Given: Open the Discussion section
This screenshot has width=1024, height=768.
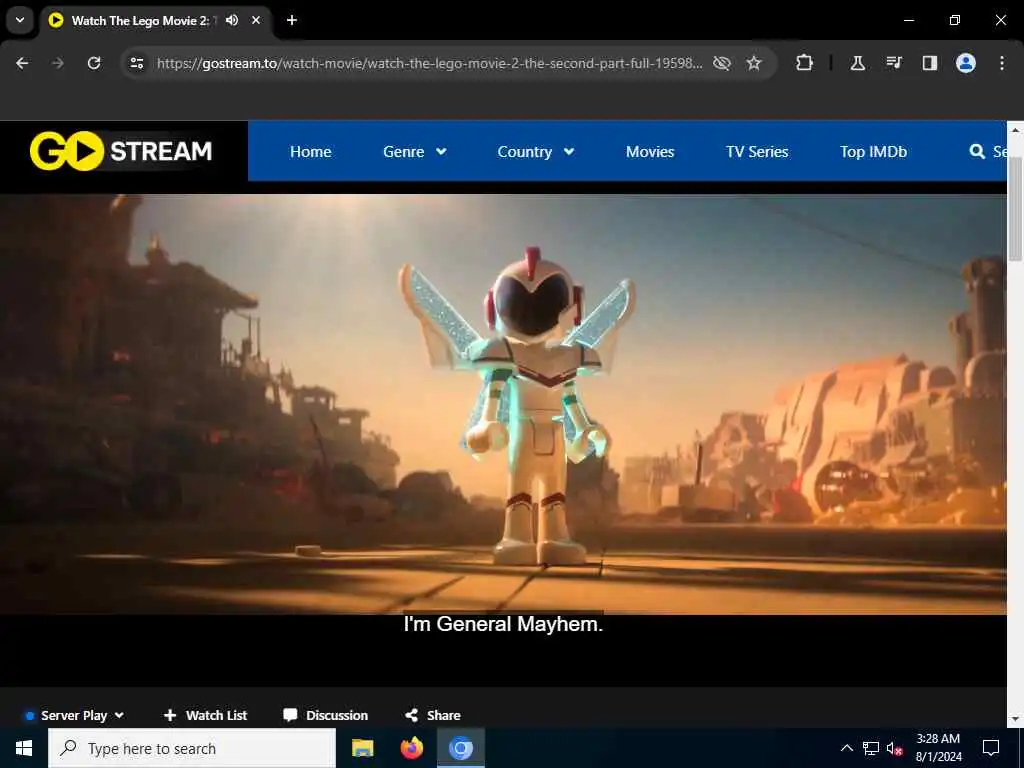Looking at the screenshot, I should (x=325, y=715).
